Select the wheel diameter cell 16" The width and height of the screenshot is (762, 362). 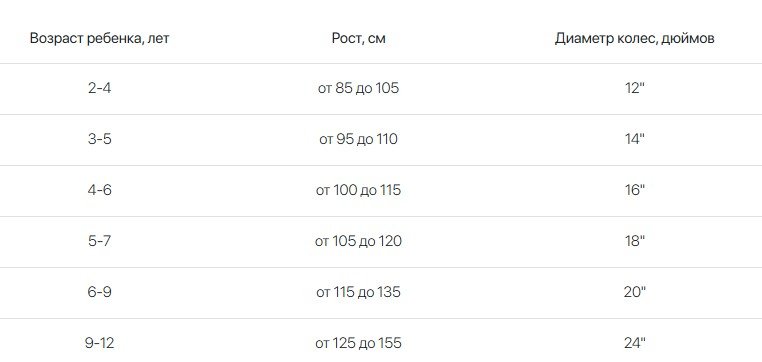(635, 190)
